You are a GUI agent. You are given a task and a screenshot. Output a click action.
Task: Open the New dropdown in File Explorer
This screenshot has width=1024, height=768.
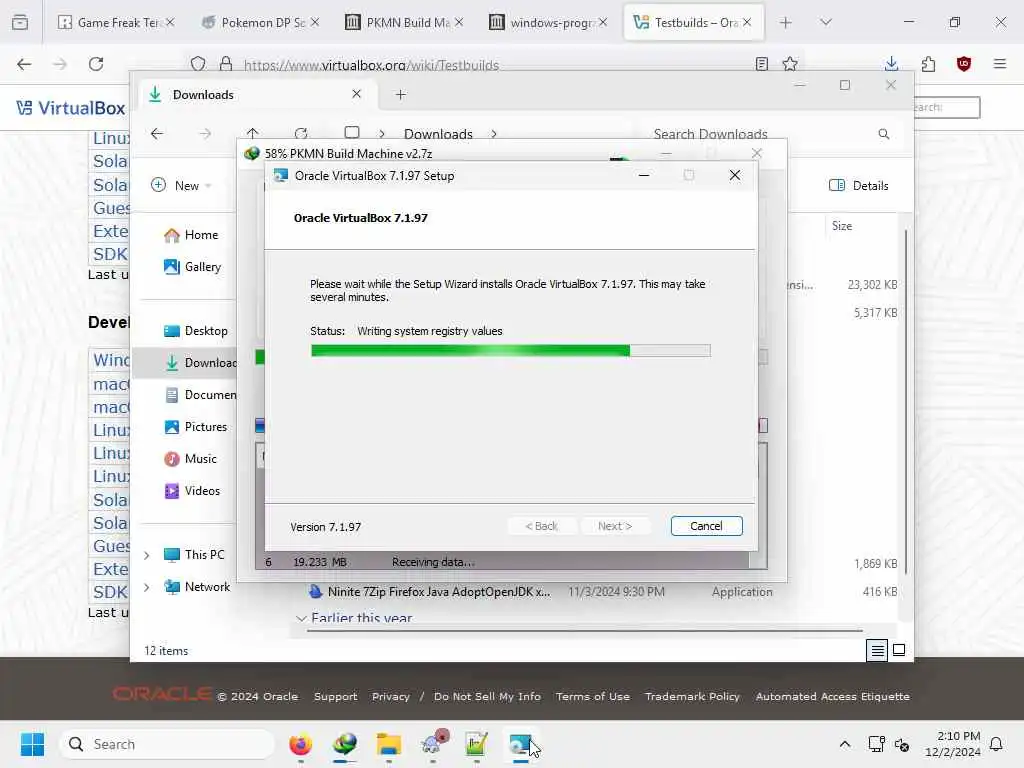[x=181, y=185]
